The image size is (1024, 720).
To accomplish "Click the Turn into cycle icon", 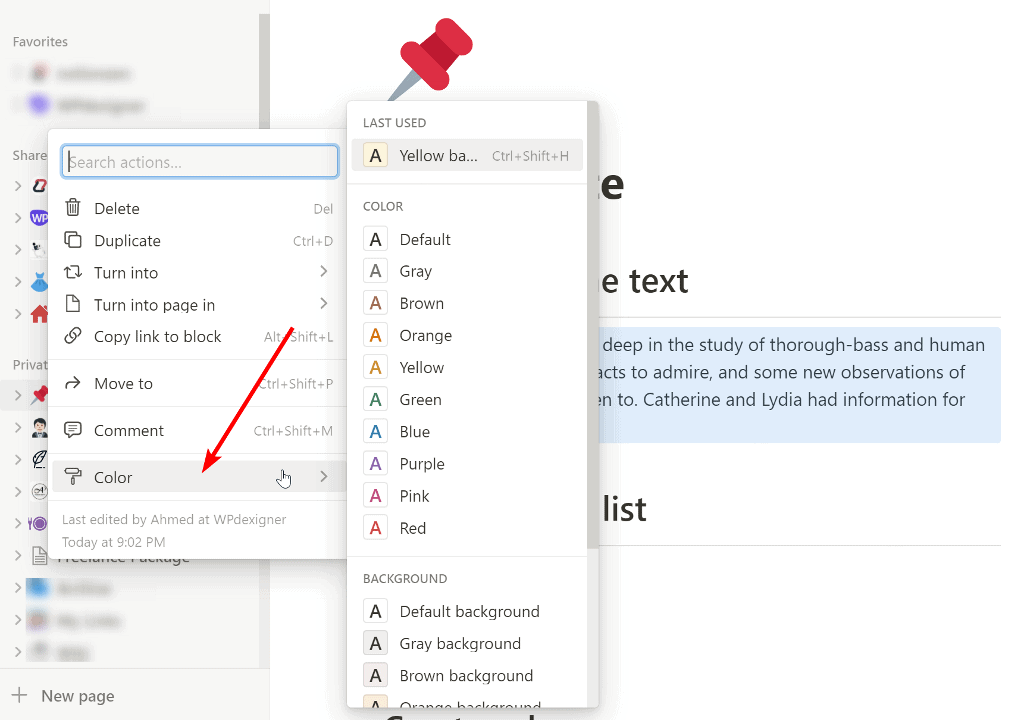I will (x=73, y=272).
